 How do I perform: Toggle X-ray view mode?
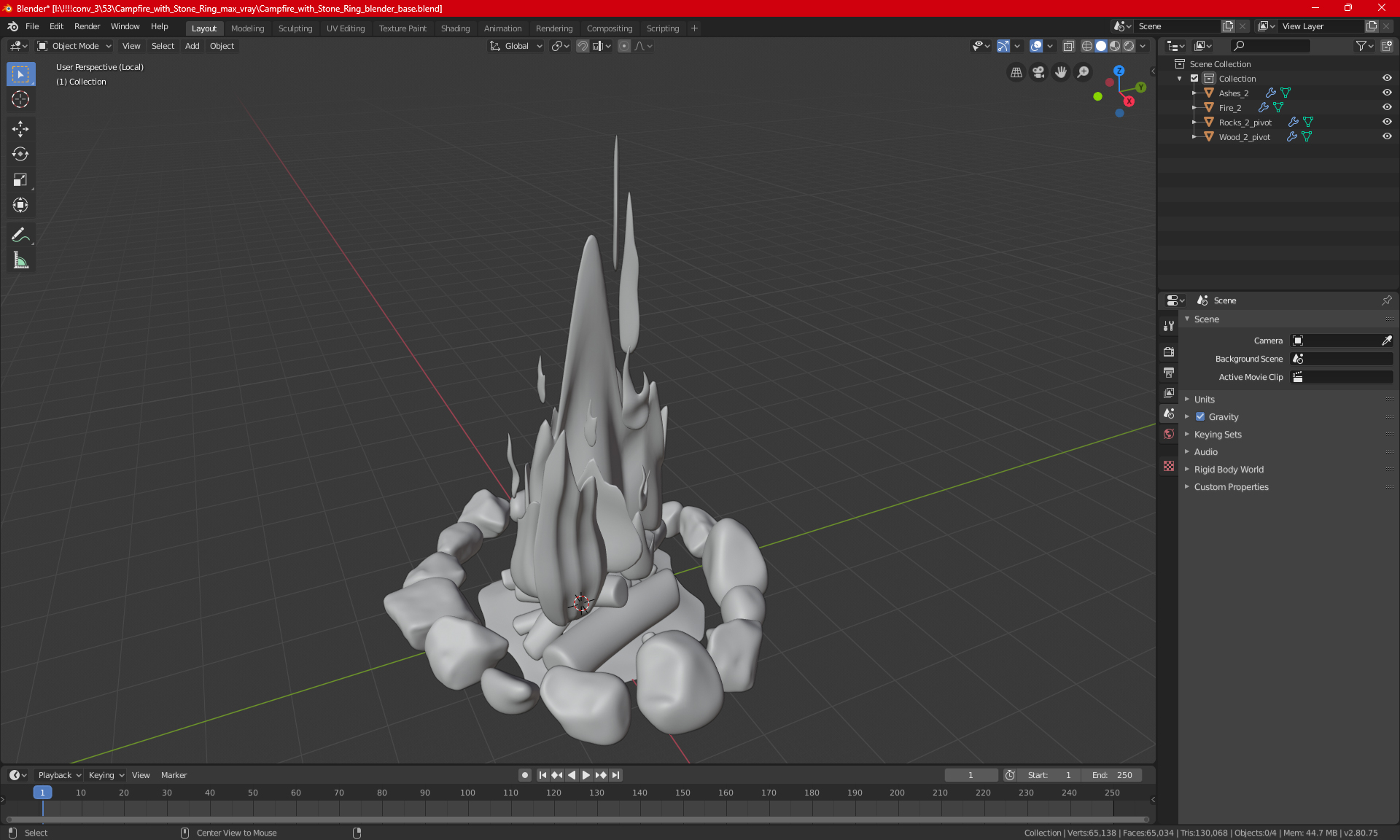(x=1068, y=46)
